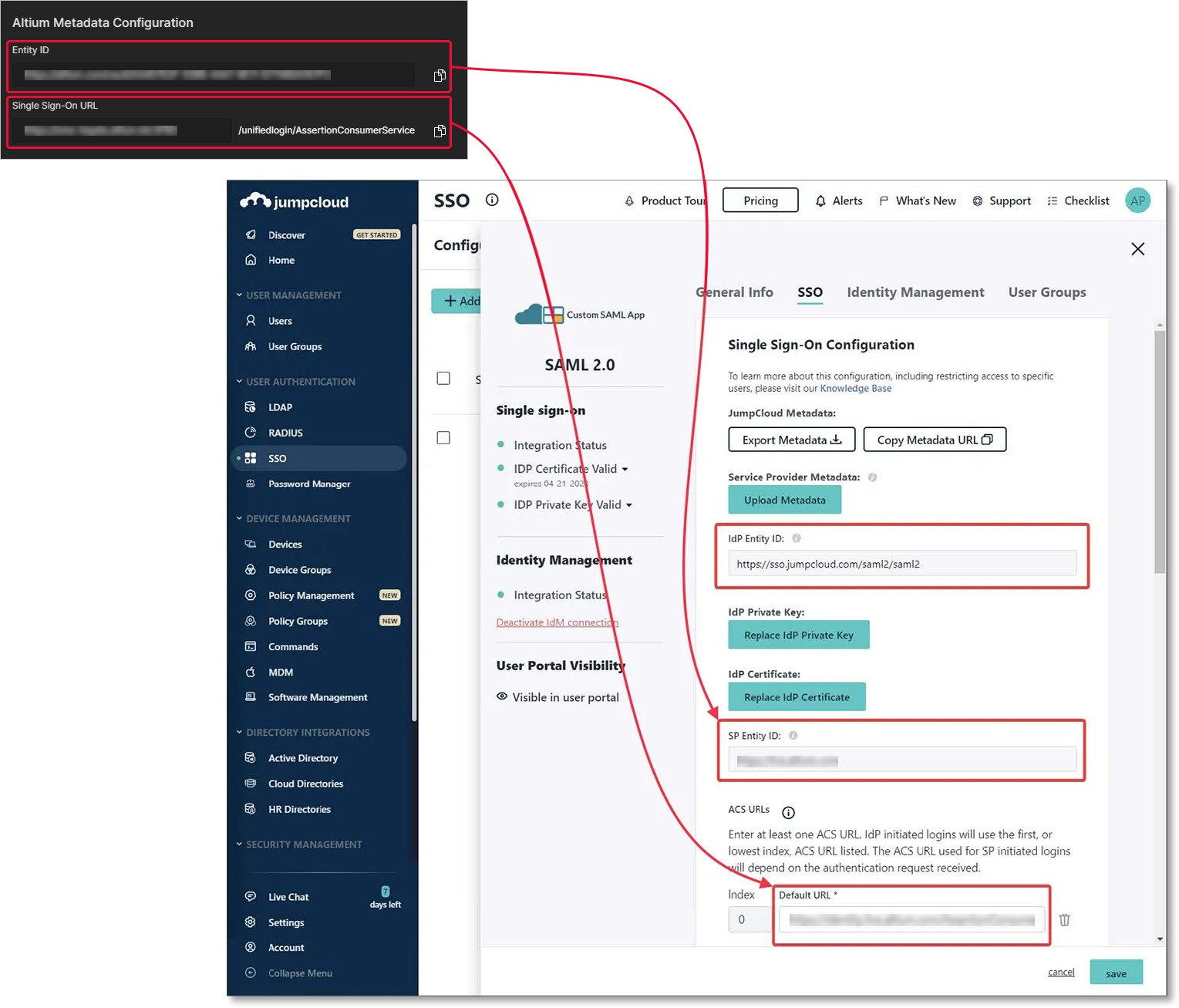Viewport: 1179px width, 1008px height.
Task: Open User Groups in the sidebar
Action: 295,347
